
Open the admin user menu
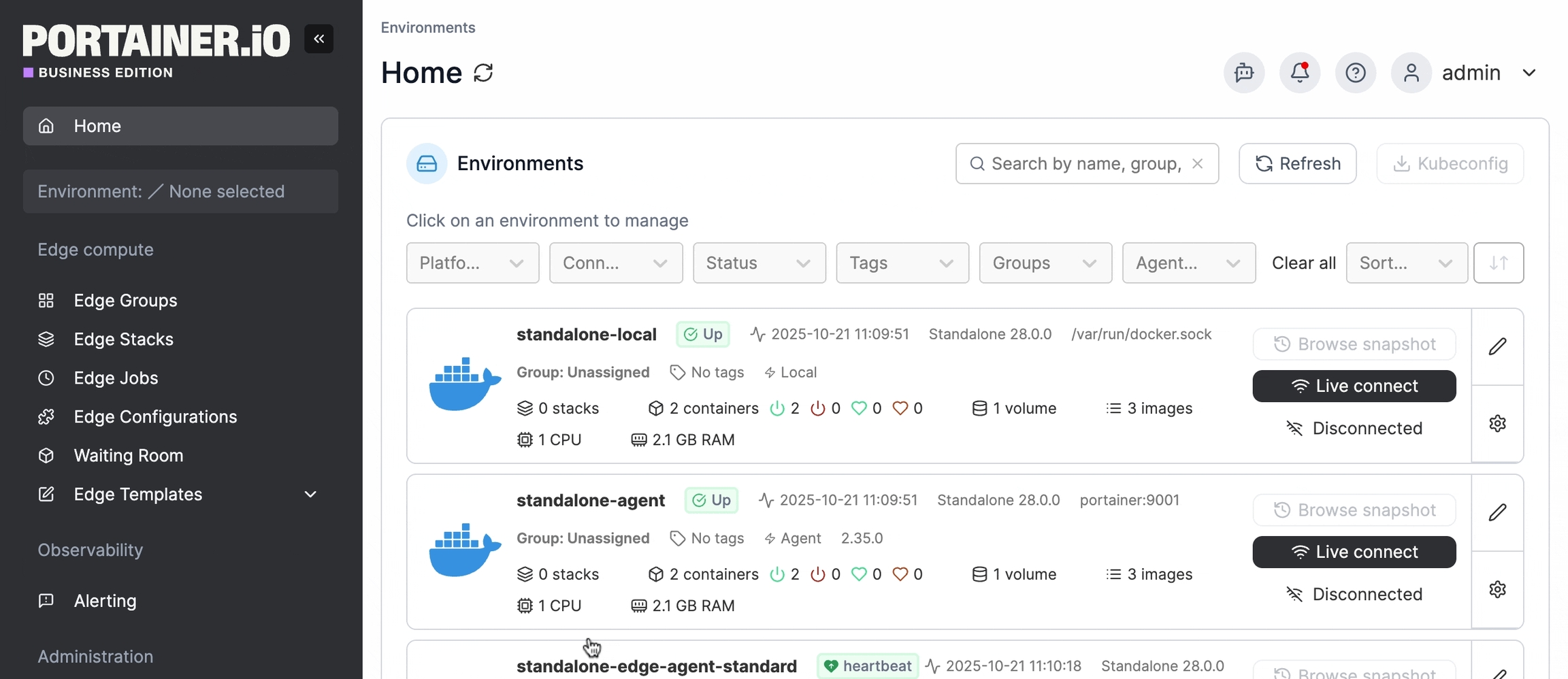pos(1470,73)
